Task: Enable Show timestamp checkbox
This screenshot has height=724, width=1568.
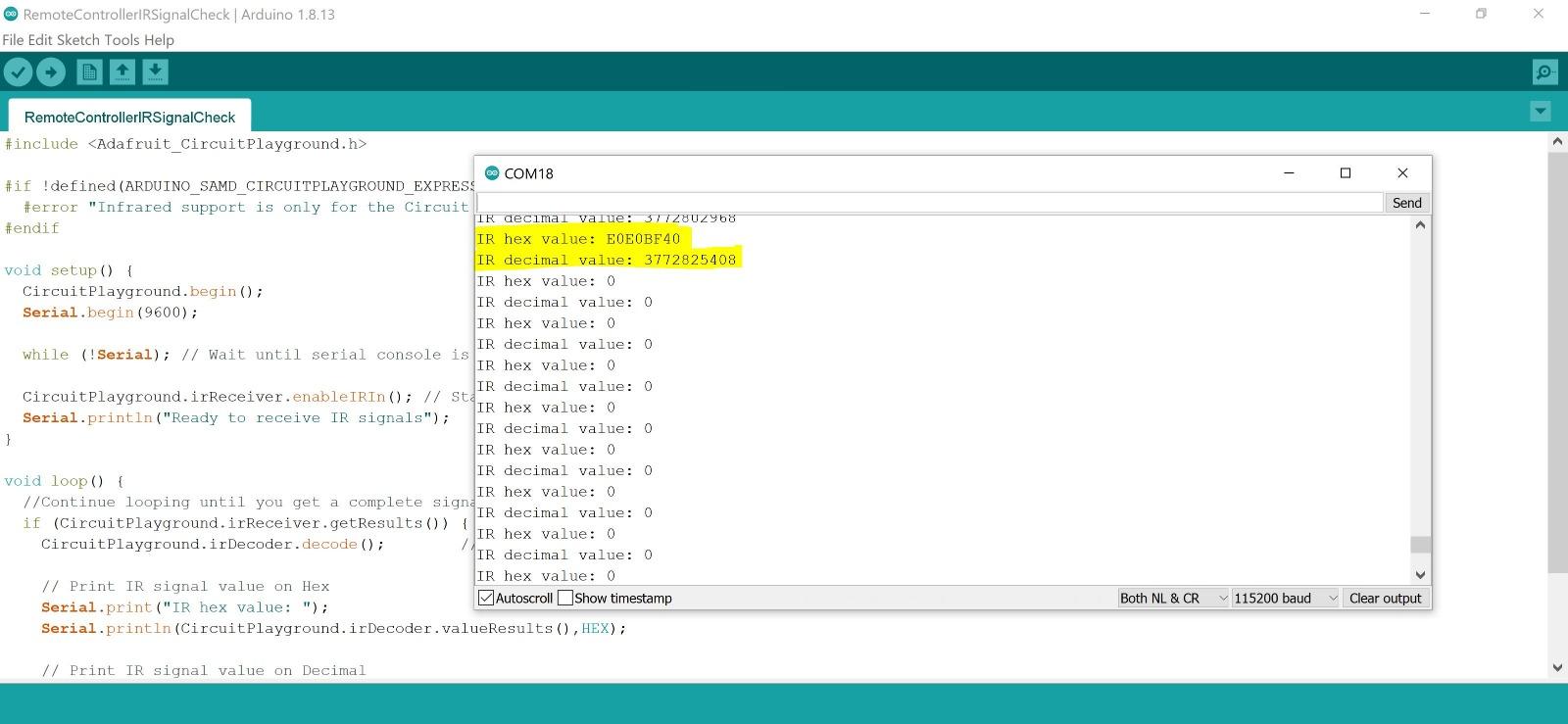Action: point(564,598)
